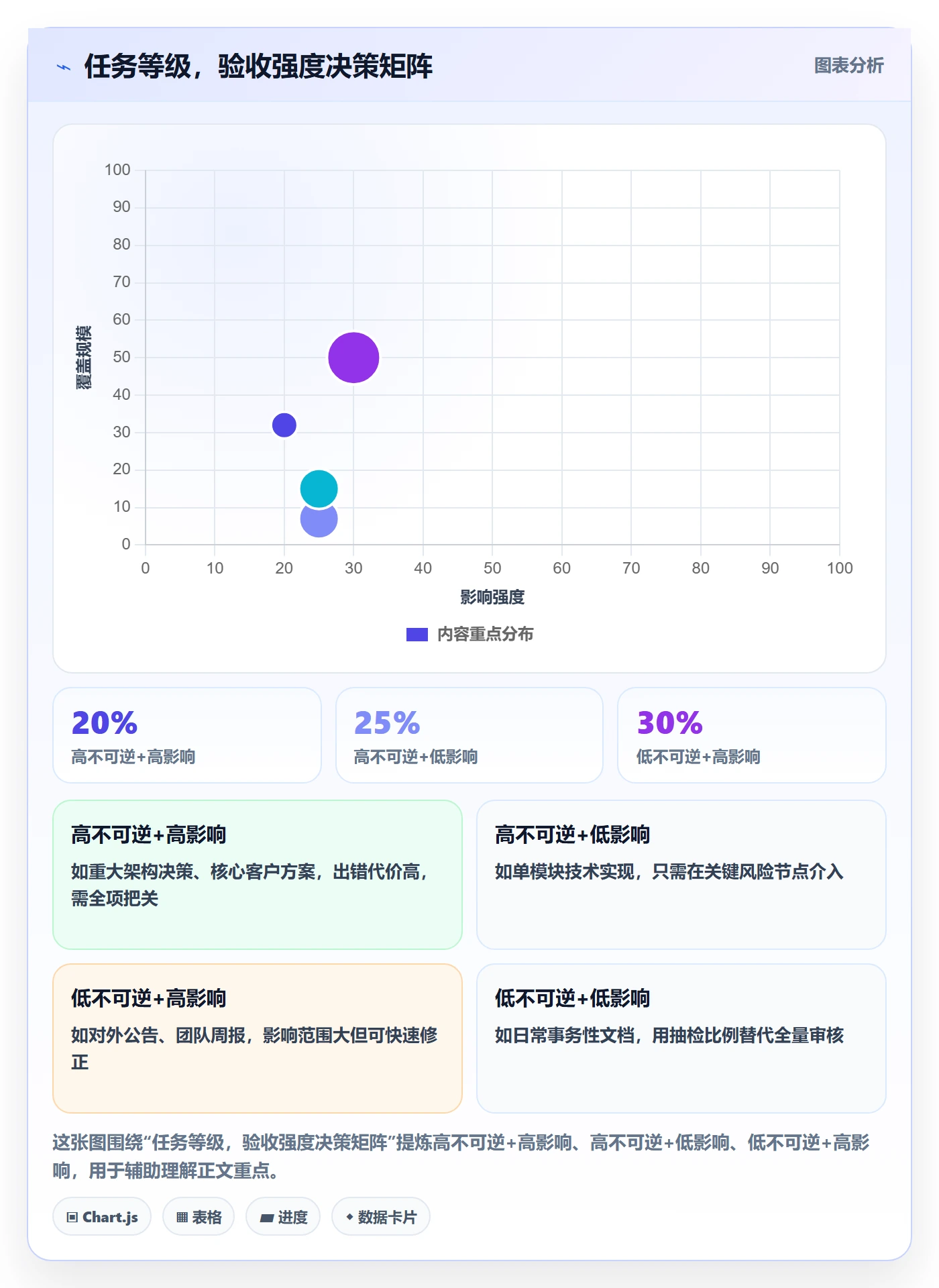Click the Chart.js tag chip
939x1288 pixels.
pos(102,1217)
